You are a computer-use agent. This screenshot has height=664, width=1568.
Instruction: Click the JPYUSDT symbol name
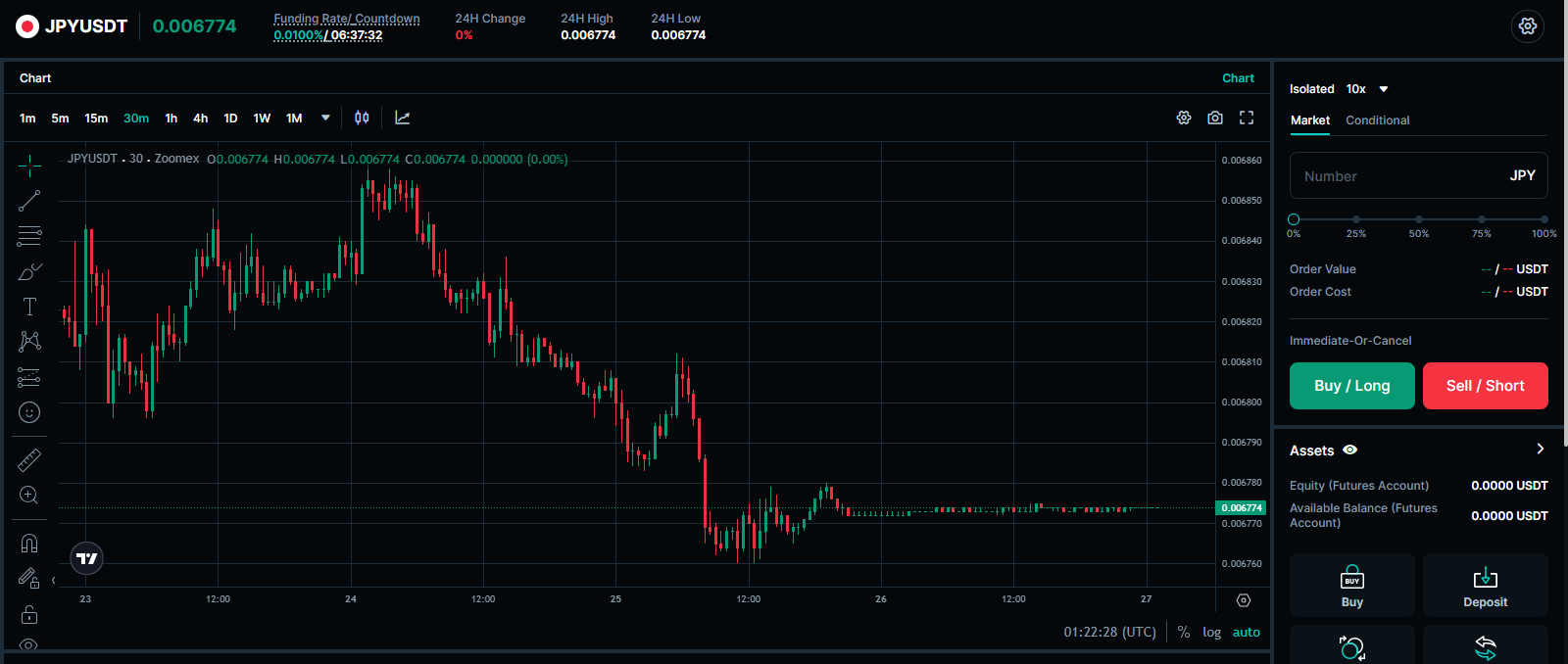[x=86, y=26]
